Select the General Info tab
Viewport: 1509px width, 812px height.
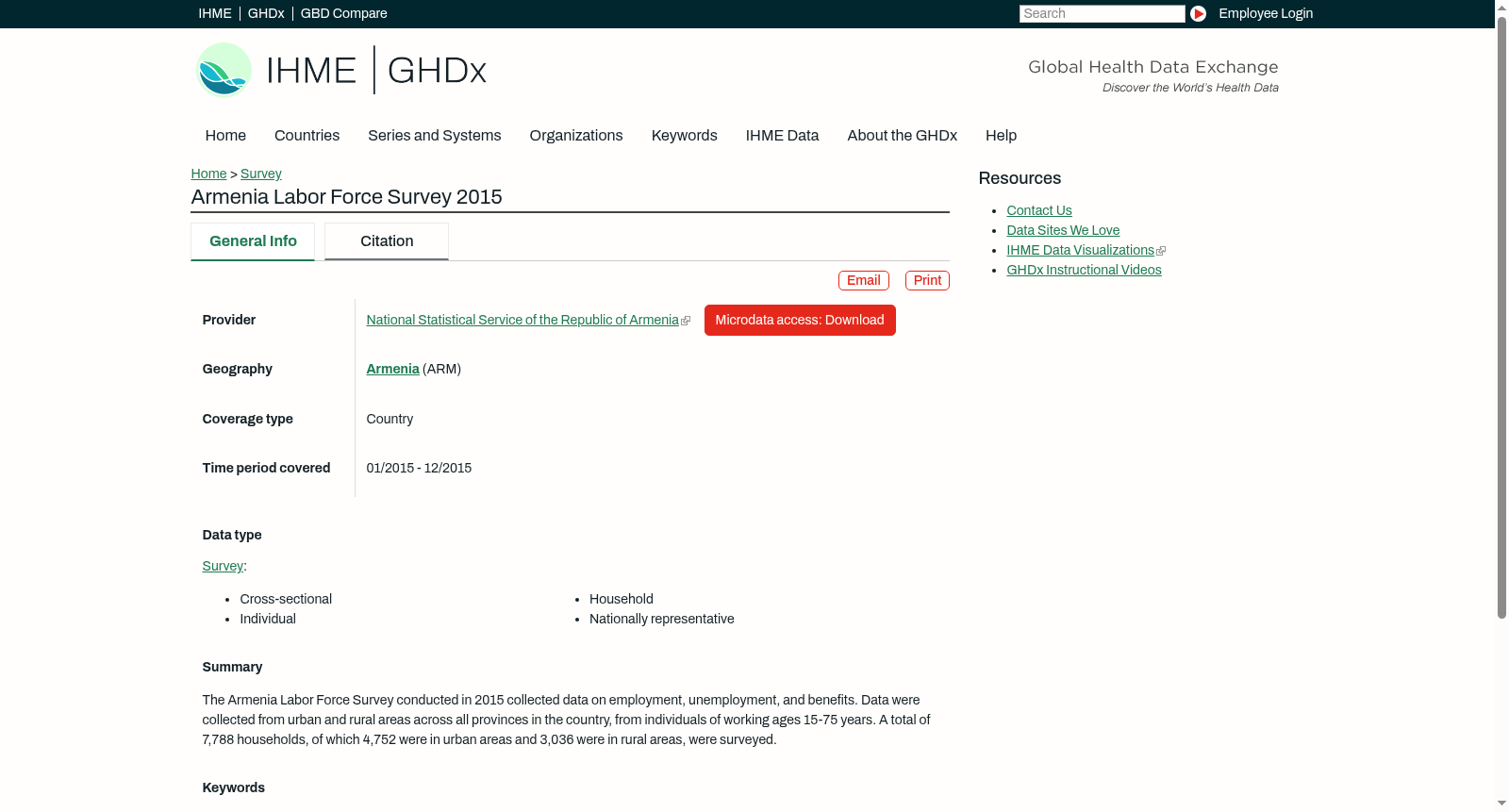[x=253, y=241]
